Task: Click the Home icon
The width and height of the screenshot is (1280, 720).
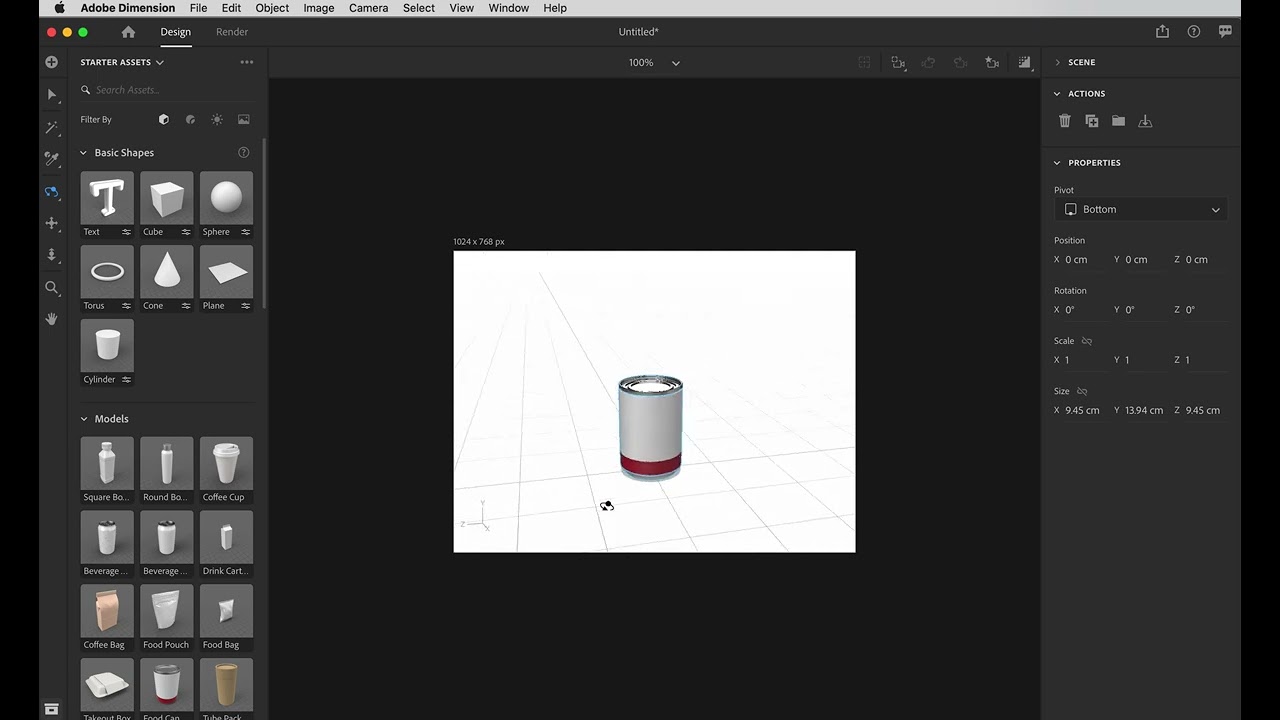Action: point(128,32)
